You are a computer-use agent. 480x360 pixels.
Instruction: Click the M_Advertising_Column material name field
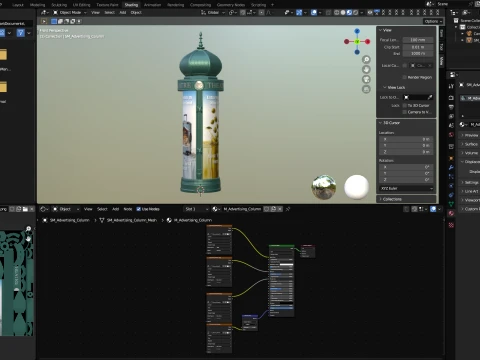(x=242, y=209)
